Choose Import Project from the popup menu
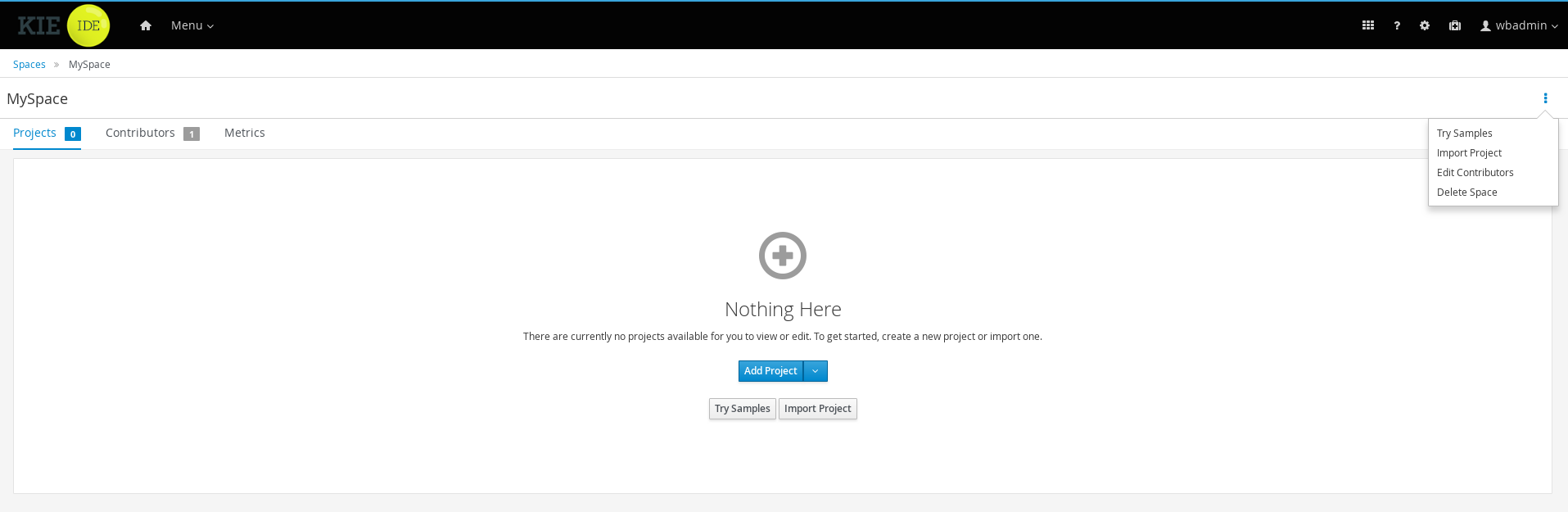 tap(1469, 153)
